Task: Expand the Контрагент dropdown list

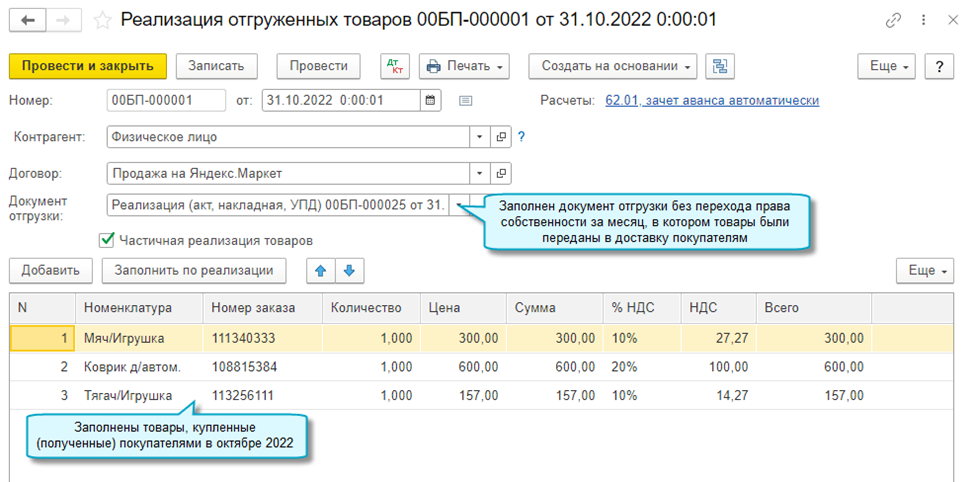Action: click(x=480, y=137)
